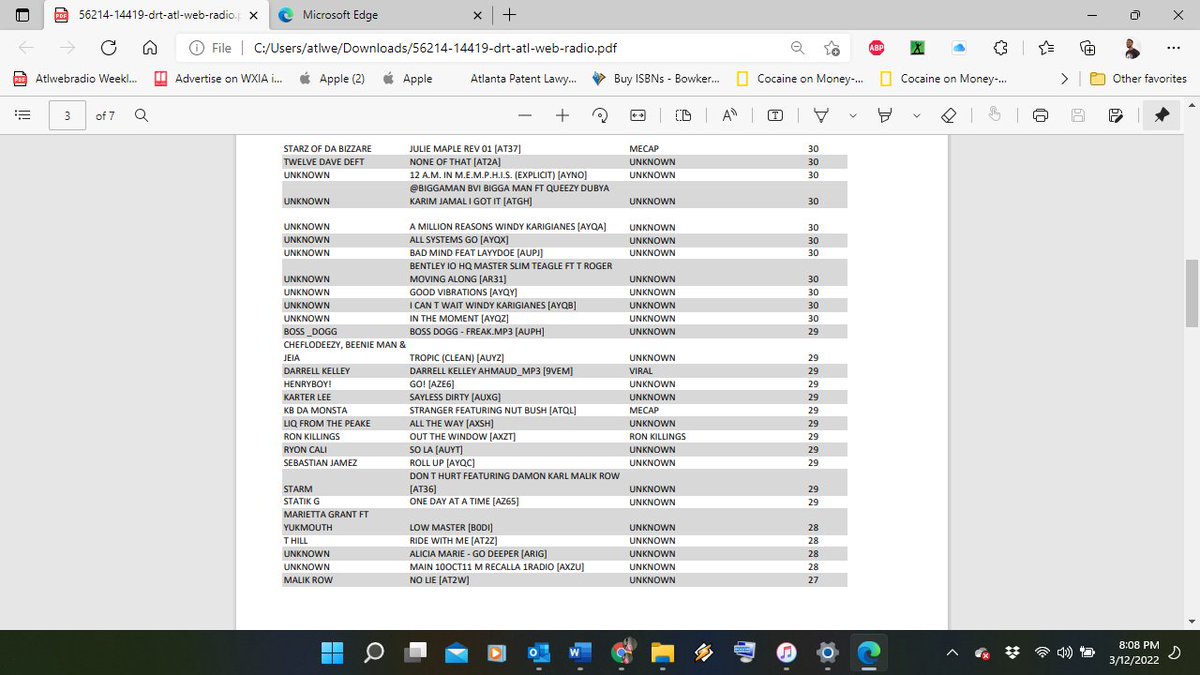Screen dimensions: 1200x675
Task: Open Buy ISBNs - Bowker bookmark
Action: coord(657,78)
